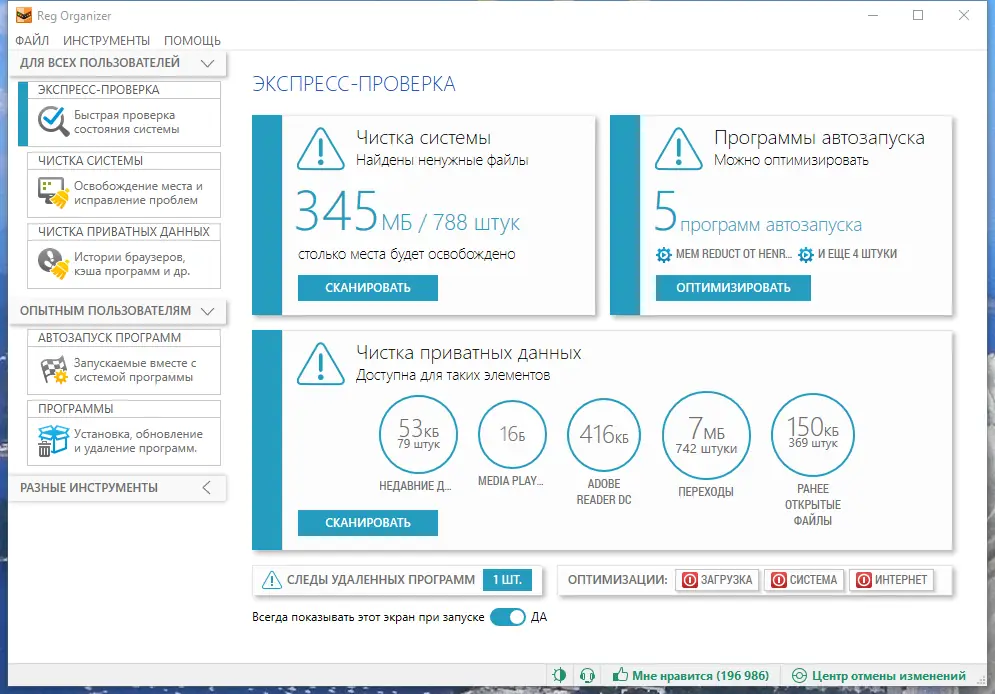Click the headset support icon in status bar
Screen dimensions: 995x694
(x=588, y=676)
